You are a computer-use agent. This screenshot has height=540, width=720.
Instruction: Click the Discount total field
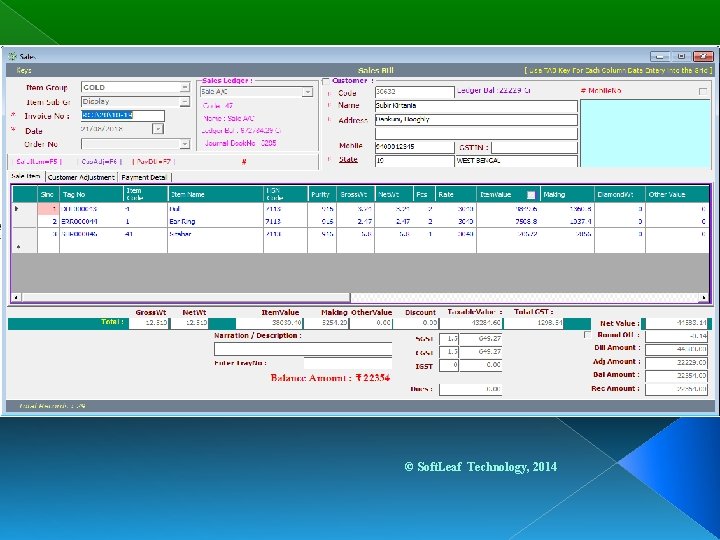click(x=416, y=323)
